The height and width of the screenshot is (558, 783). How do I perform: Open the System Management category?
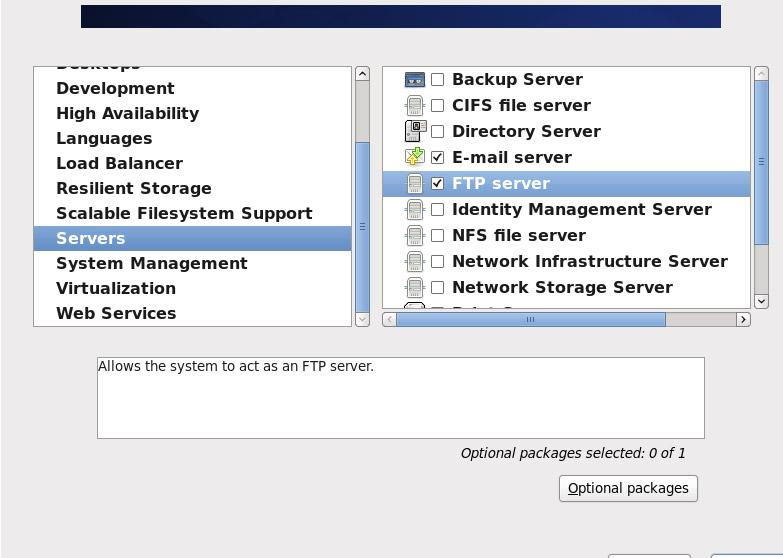pos(192,263)
